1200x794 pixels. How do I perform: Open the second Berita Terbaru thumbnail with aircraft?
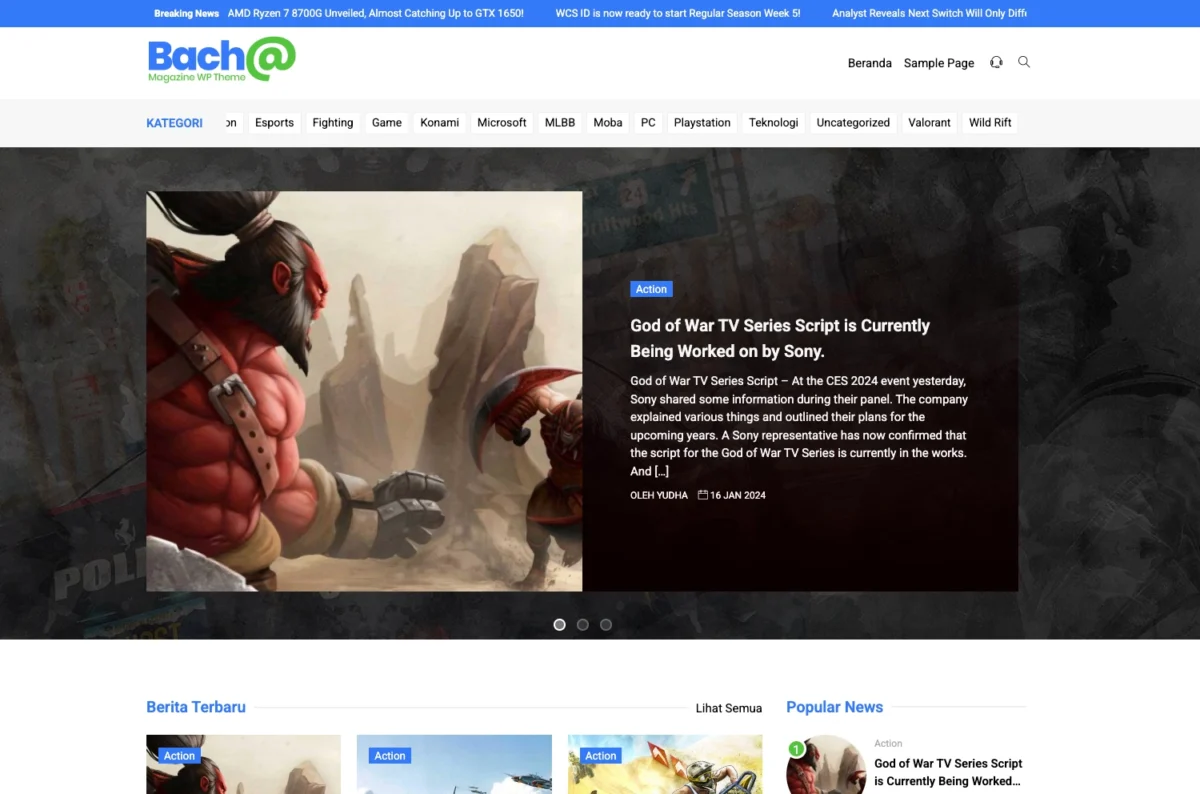click(454, 765)
